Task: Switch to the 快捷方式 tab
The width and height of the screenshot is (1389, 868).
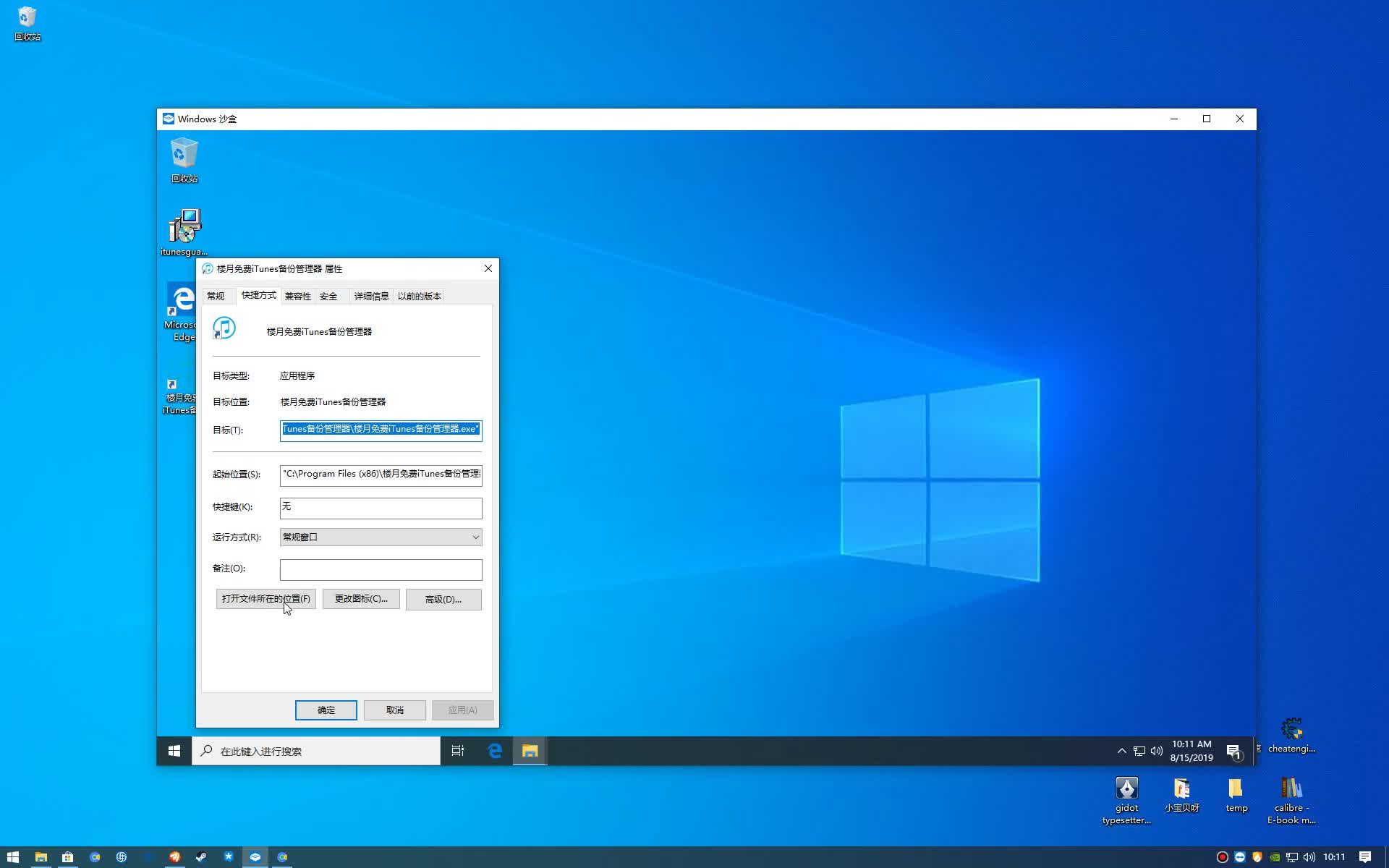Action: click(x=259, y=295)
